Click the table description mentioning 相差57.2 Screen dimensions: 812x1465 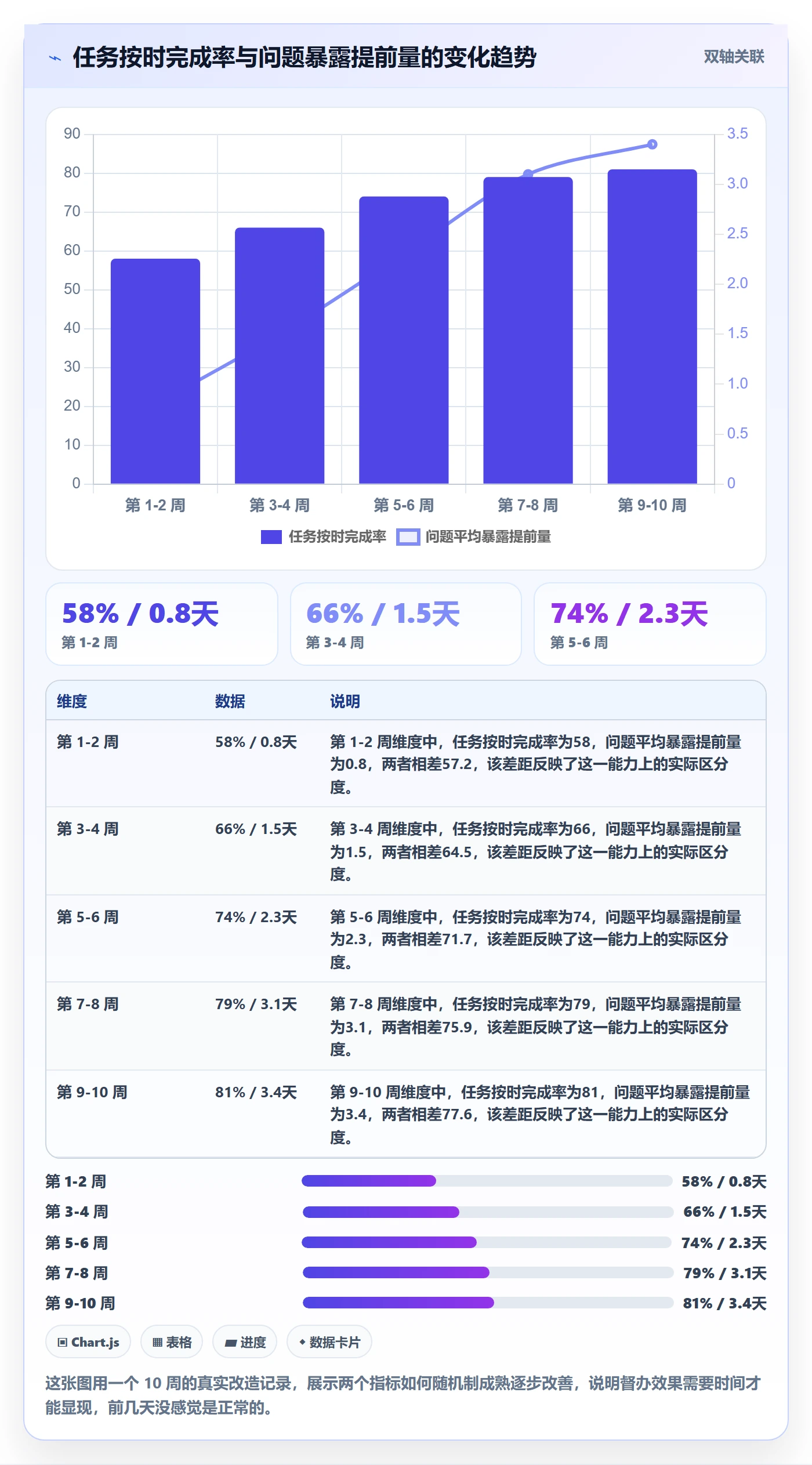pyautogui.click(x=536, y=764)
